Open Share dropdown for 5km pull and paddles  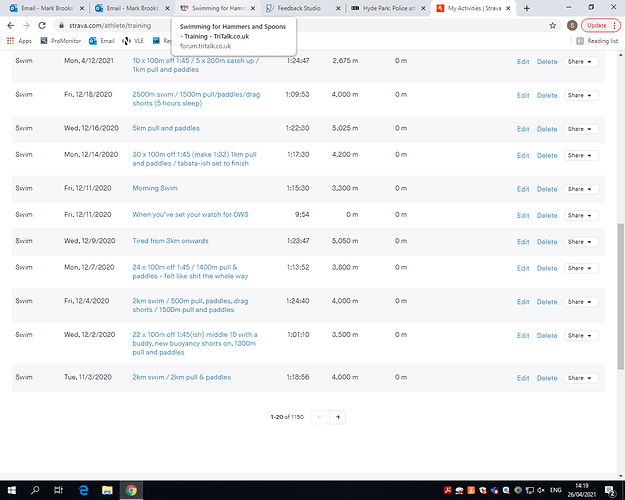(581, 129)
